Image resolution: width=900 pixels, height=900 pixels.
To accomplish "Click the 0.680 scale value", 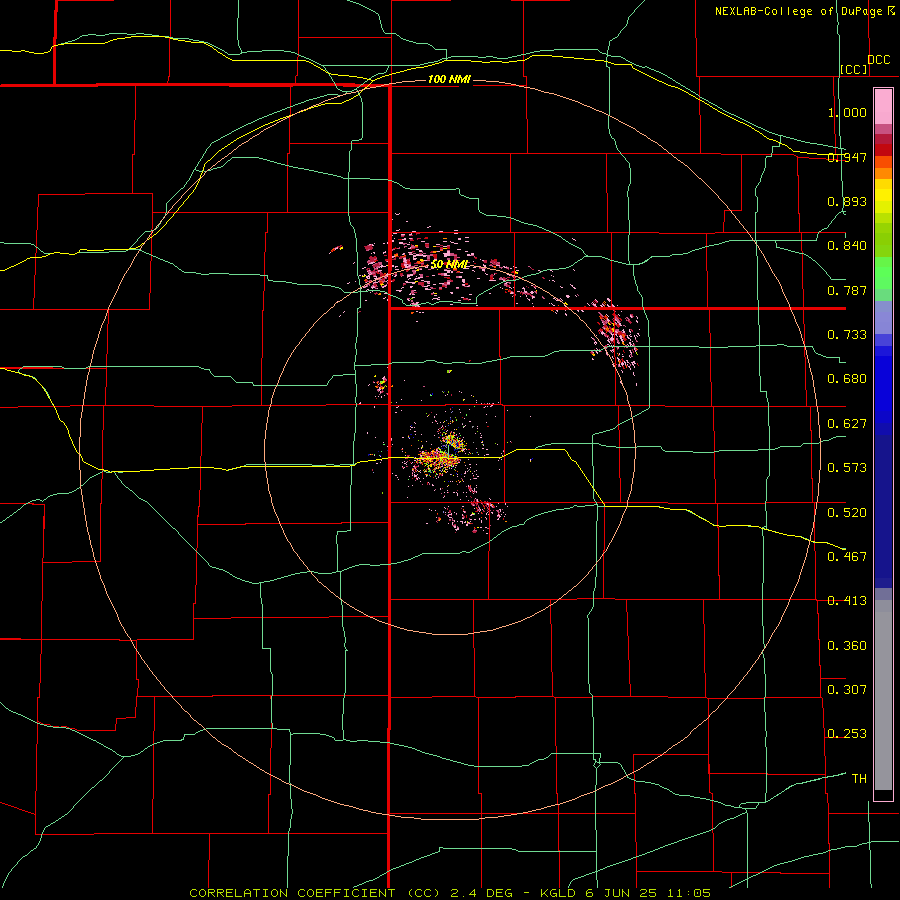I will 847,379.
